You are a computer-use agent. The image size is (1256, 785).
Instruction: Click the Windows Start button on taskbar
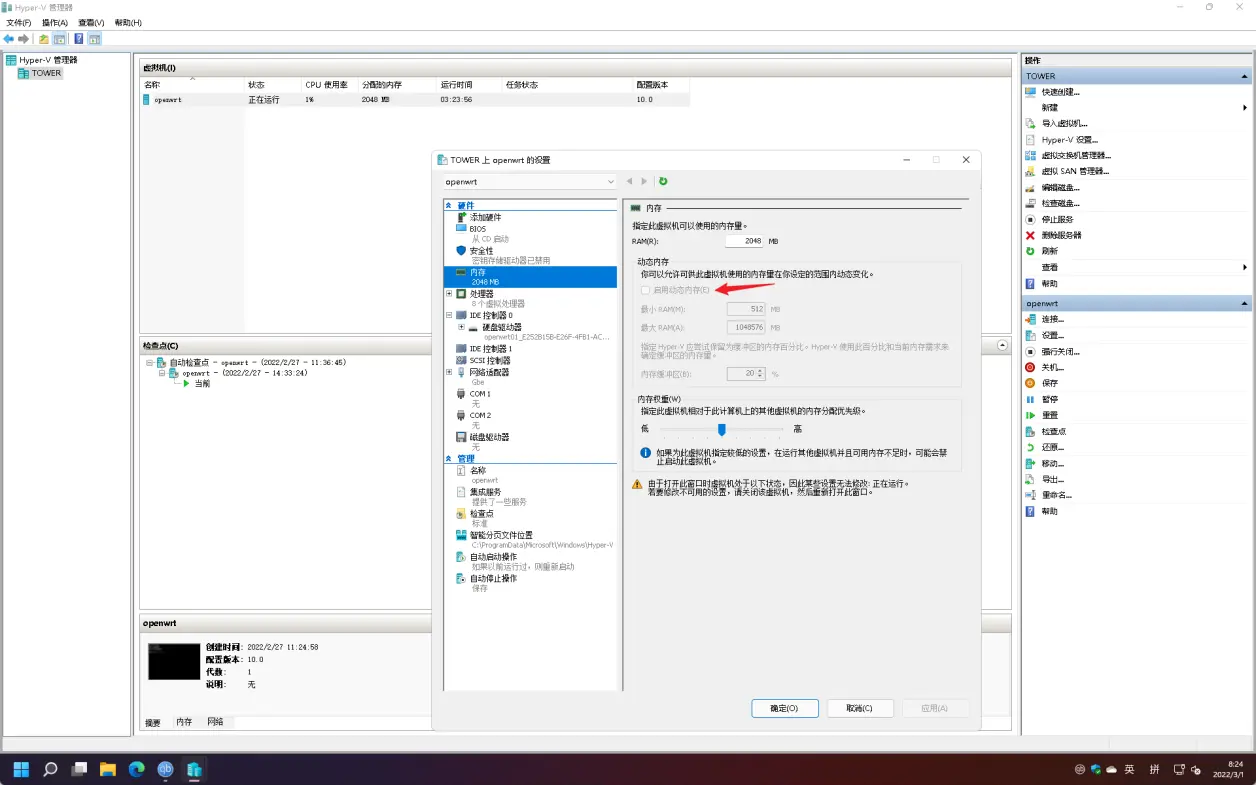[21, 769]
